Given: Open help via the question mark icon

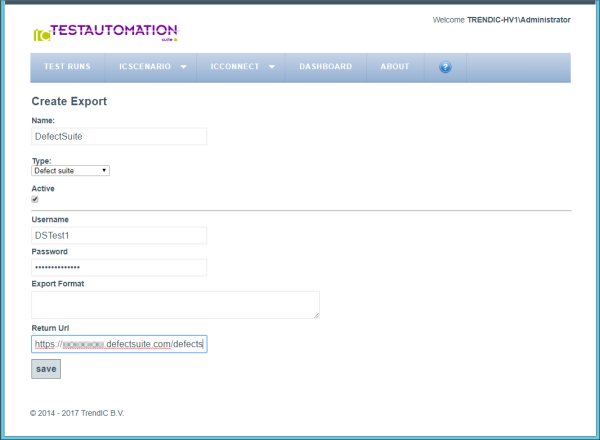Looking at the screenshot, I should (x=445, y=67).
